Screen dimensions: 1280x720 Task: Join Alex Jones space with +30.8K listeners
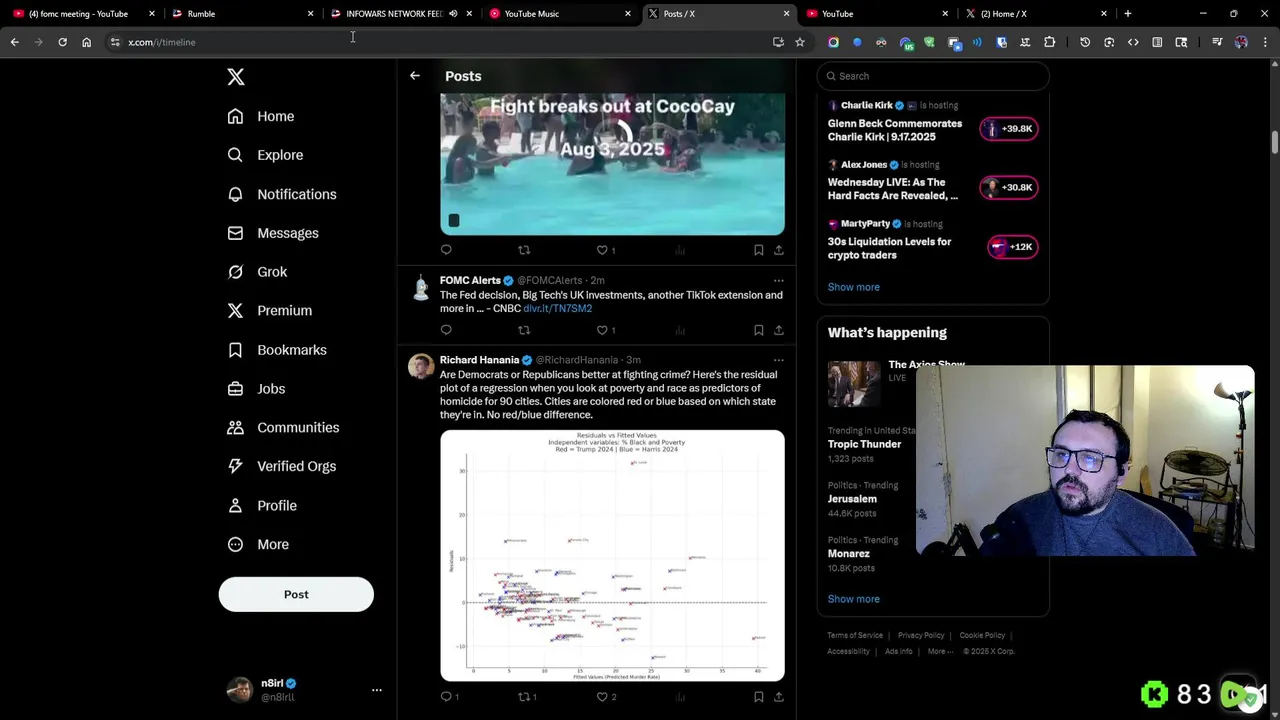tap(1009, 188)
